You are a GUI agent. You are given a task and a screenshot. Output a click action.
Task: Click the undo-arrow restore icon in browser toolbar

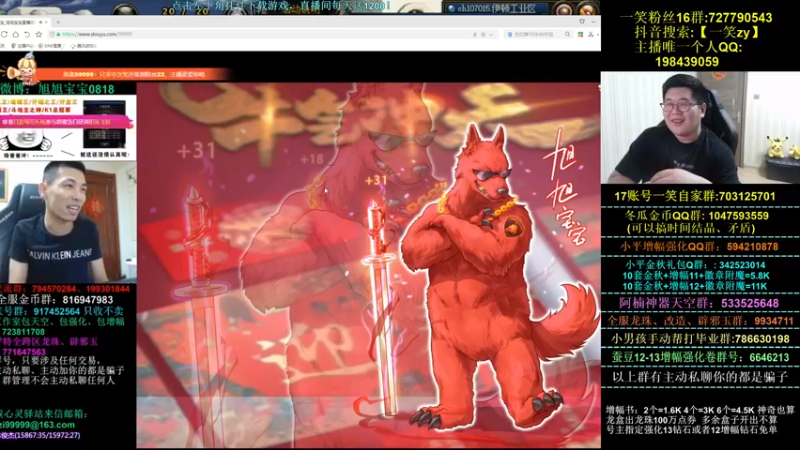point(27,34)
